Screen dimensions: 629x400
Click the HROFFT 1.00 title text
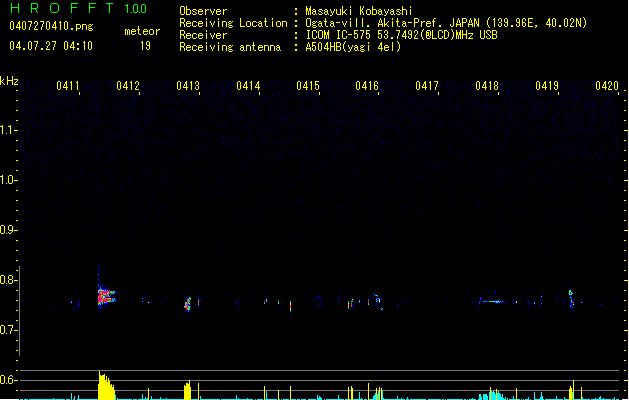click(78, 8)
